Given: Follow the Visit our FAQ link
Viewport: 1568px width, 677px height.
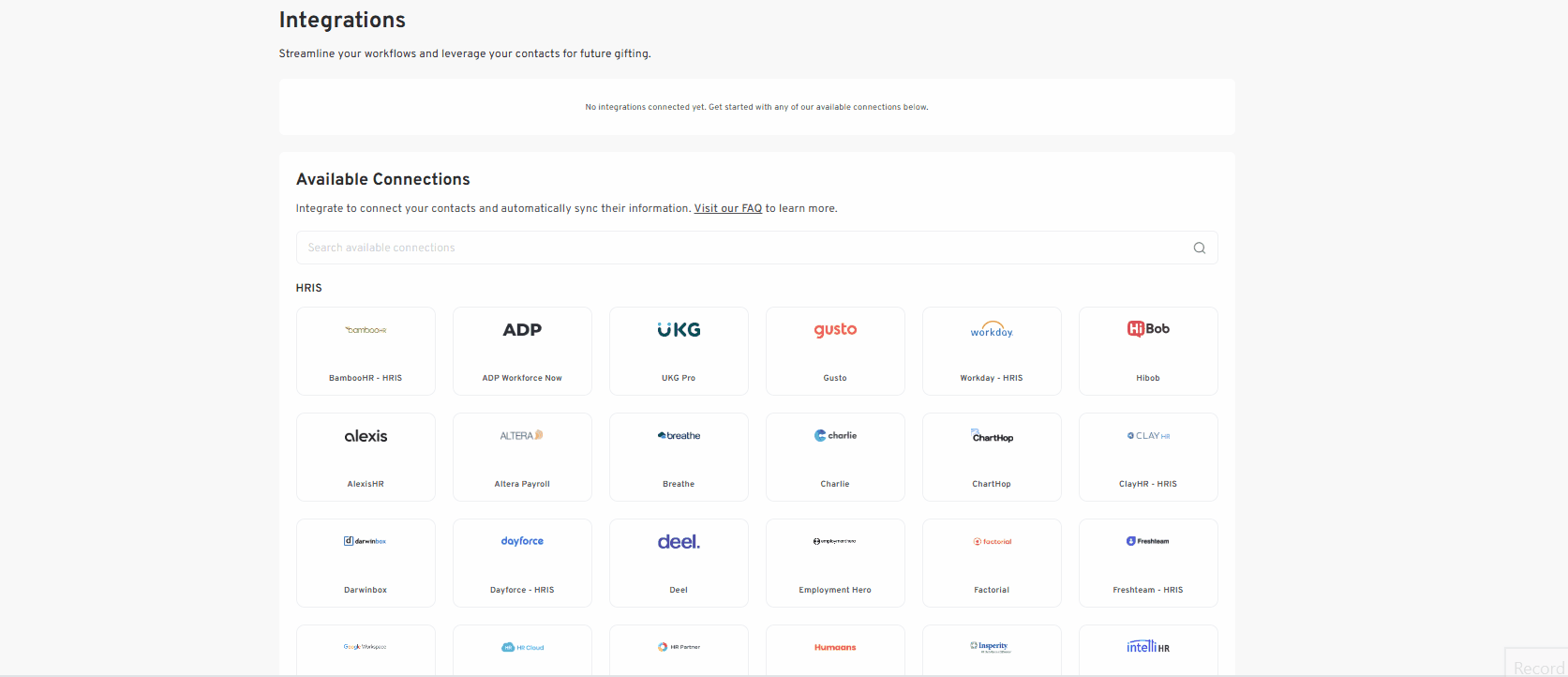Looking at the screenshot, I should (x=728, y=208).
